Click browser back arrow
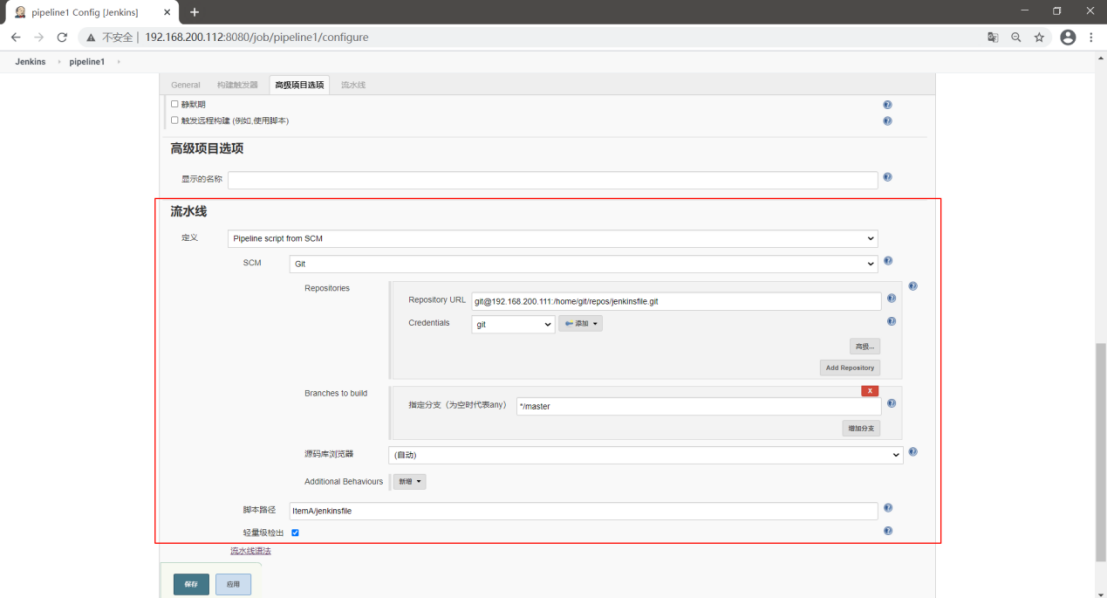 tap(16, 37)
